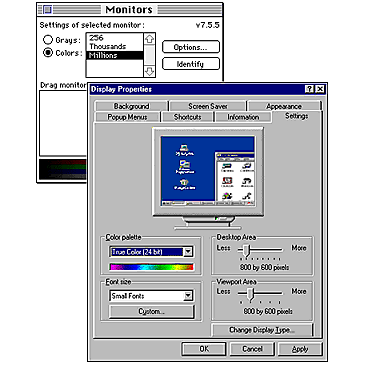Viewport: 365px width, 365px height.
Task: Click the Change Display Type... button
Action: pyautogui.click(x=262, y=330)
